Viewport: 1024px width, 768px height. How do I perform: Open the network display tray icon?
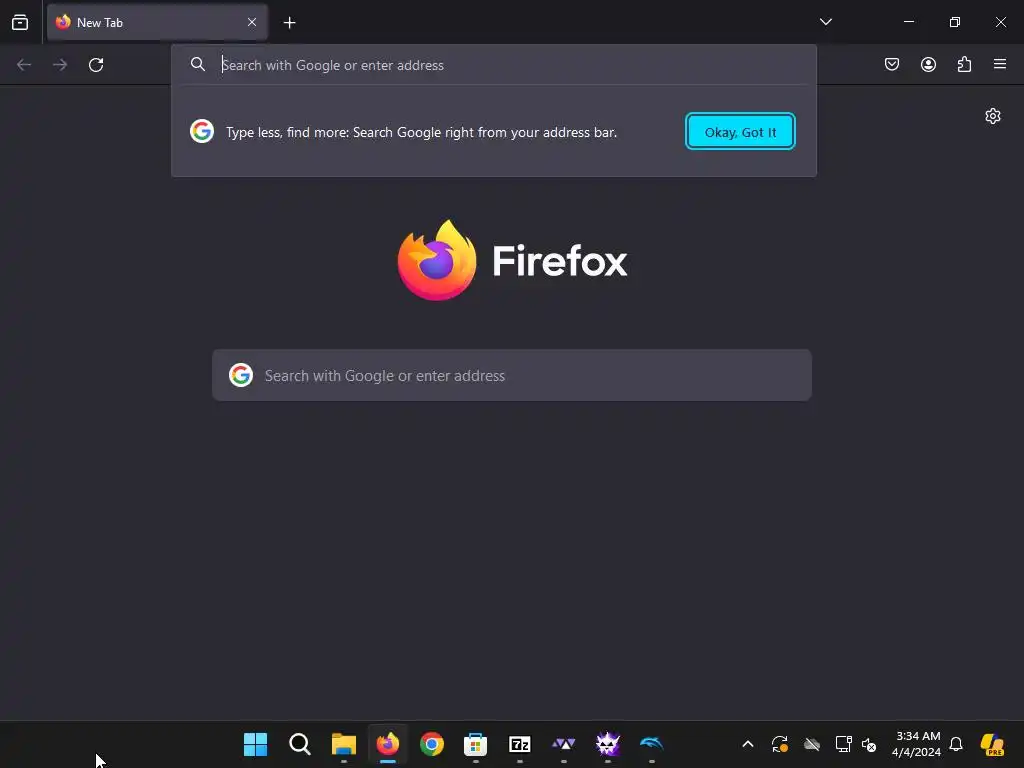point(843,744)
